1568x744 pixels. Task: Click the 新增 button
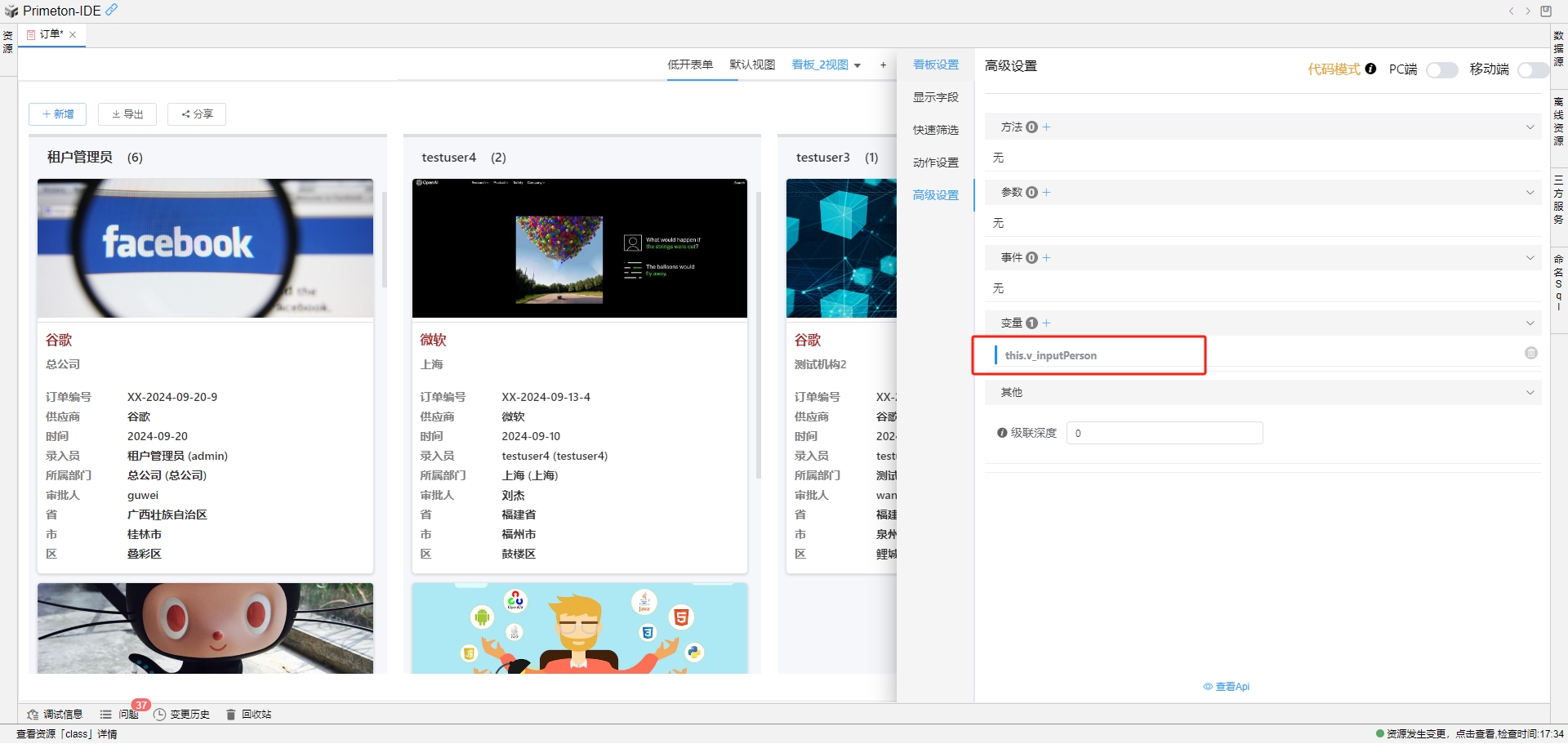pos(57,114)
